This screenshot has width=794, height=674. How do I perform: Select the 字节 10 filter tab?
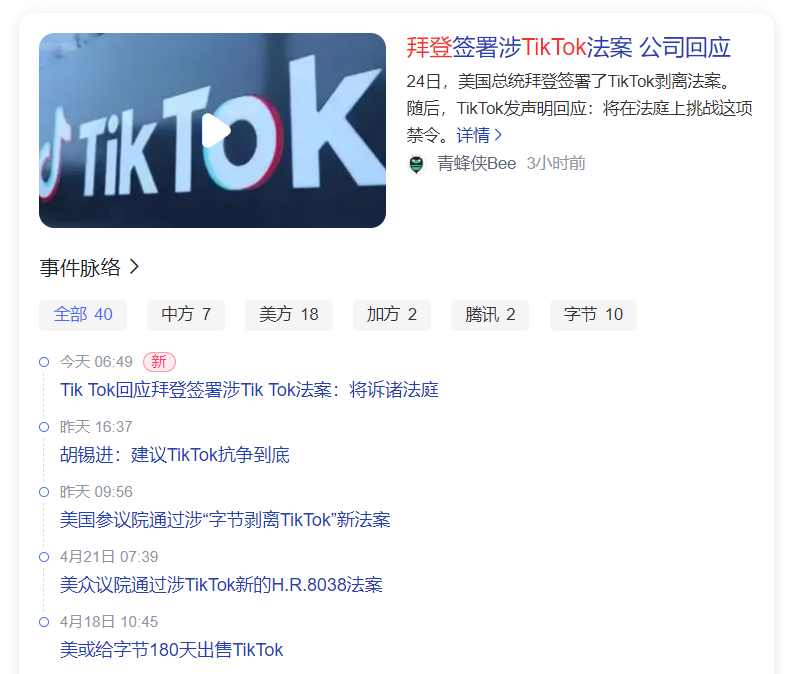pyautogui.click(x=593, y=315)
